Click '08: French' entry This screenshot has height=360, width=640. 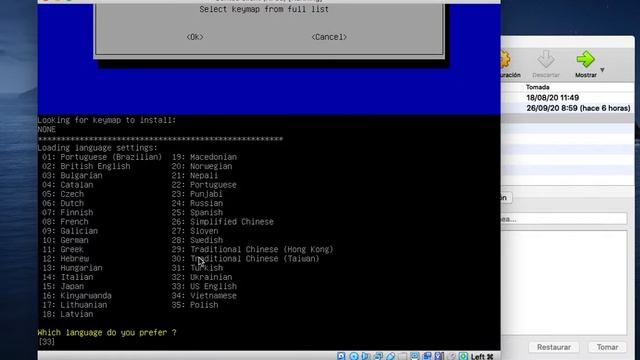pyautogui.click(x=65, y=222)
